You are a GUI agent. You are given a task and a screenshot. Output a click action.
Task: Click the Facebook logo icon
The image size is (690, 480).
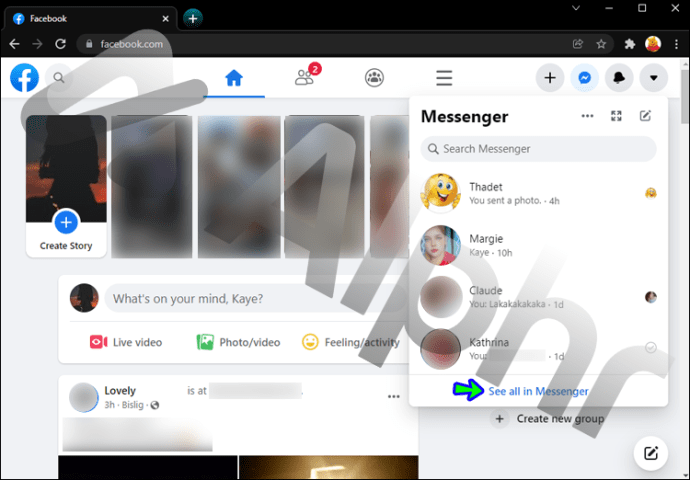tap(25, 78)
